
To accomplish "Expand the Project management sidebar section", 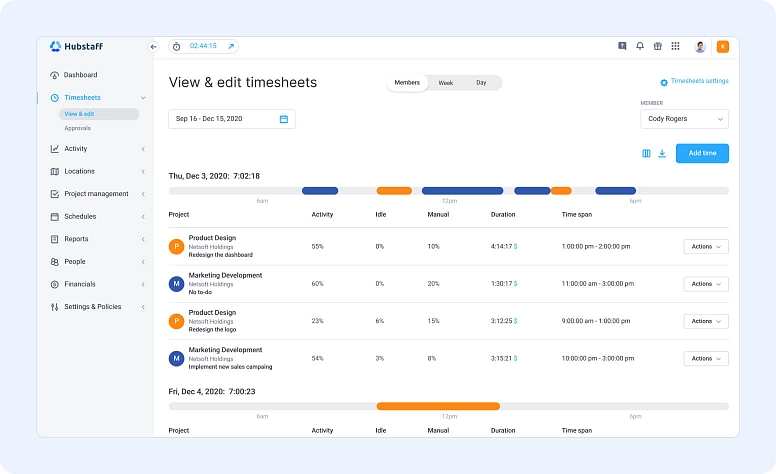I will [97, 194].
